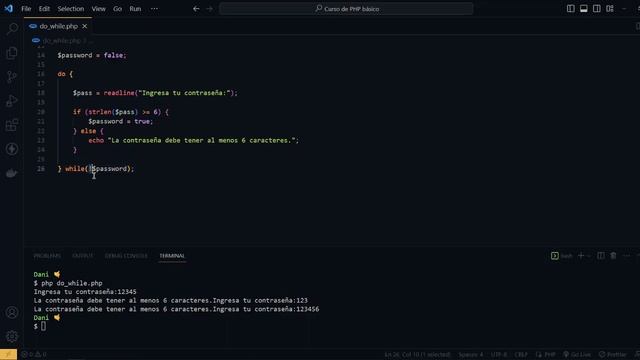640x360 pixels.
Task: Close the do_while.php tab
Action: pos(84,26)
